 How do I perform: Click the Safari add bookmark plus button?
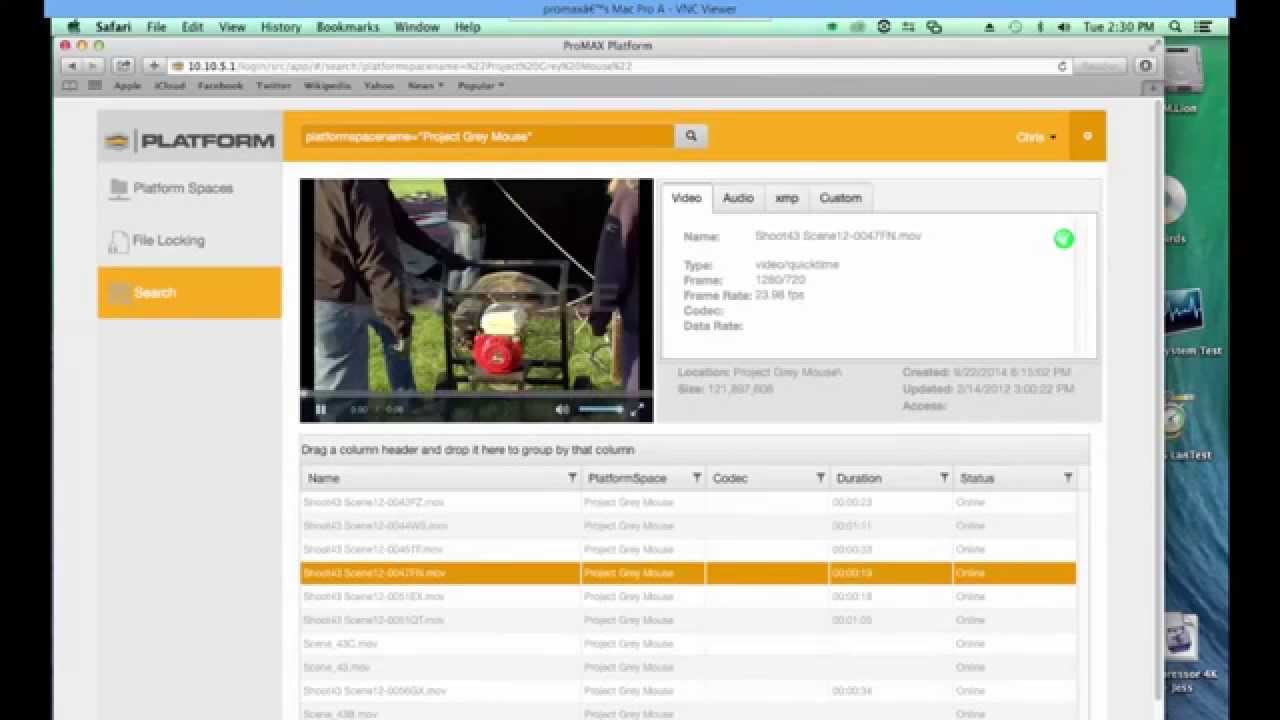(x=154, y=66)
